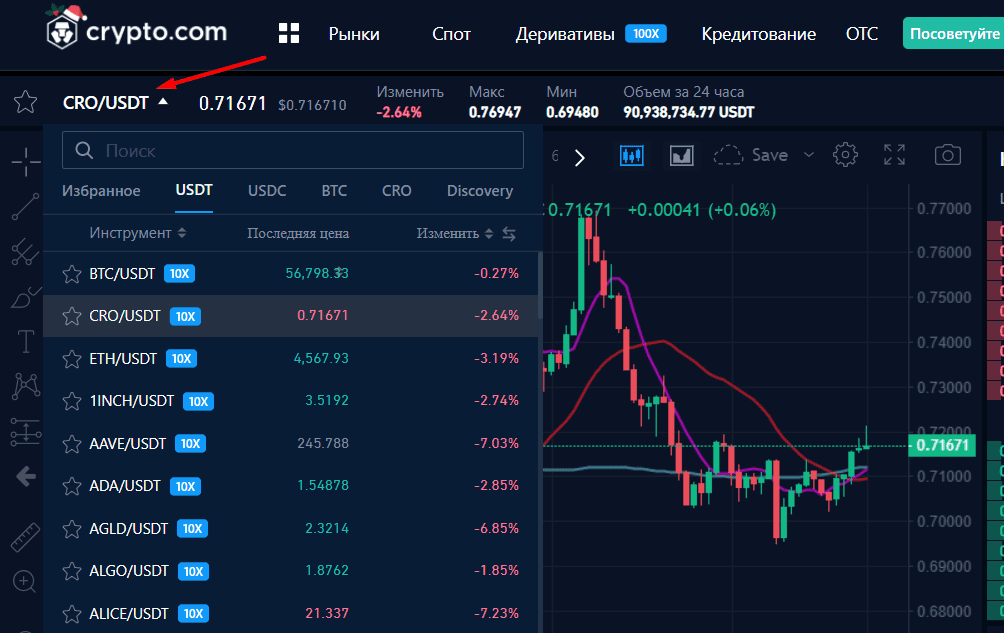Select the zoom in magnifier tool
This screenshot has width=1004, height=633.
point(24,582)
